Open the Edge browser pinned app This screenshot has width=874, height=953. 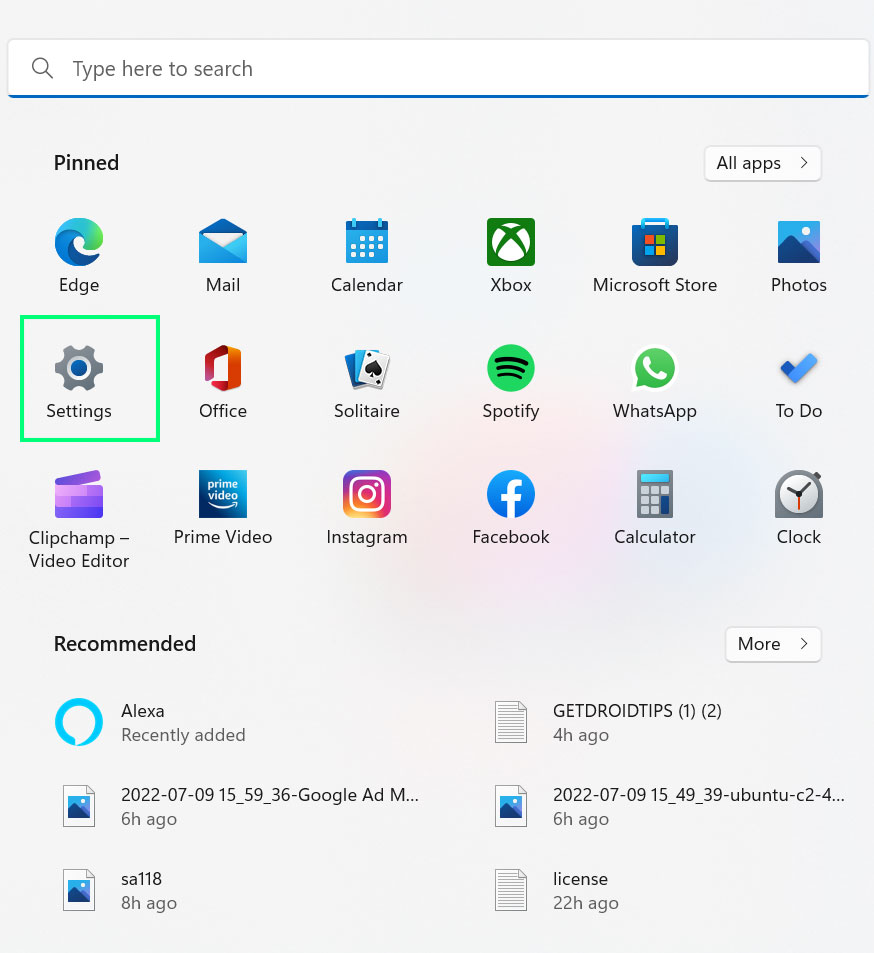(x=79, y=255)
